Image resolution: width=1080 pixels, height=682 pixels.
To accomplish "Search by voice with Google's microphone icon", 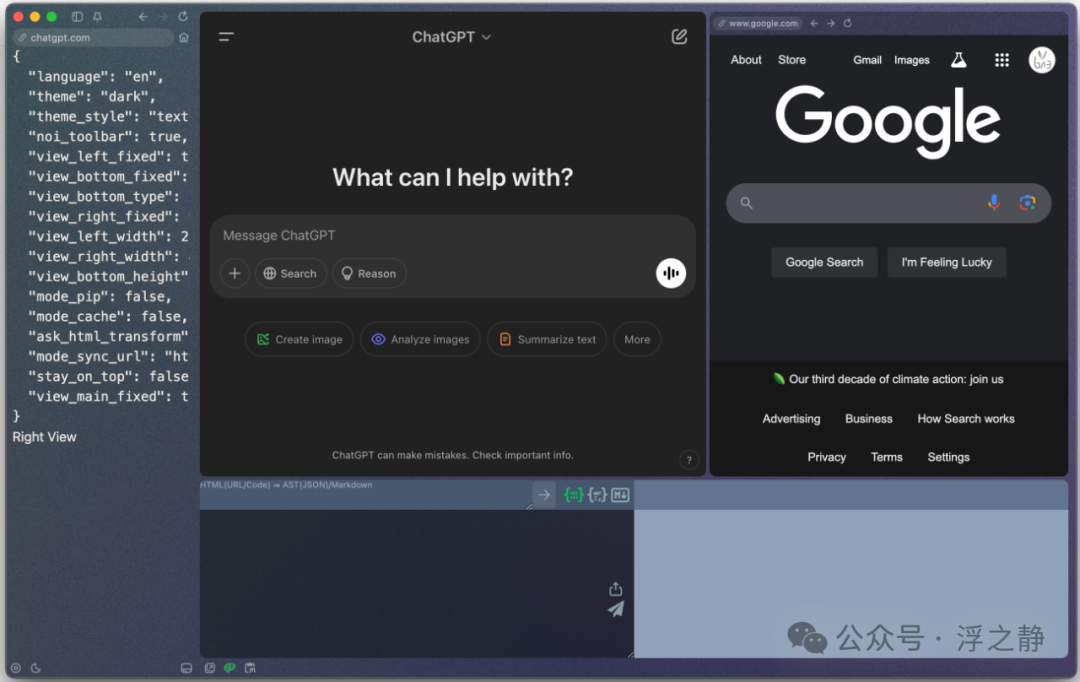I will point(993,203).
